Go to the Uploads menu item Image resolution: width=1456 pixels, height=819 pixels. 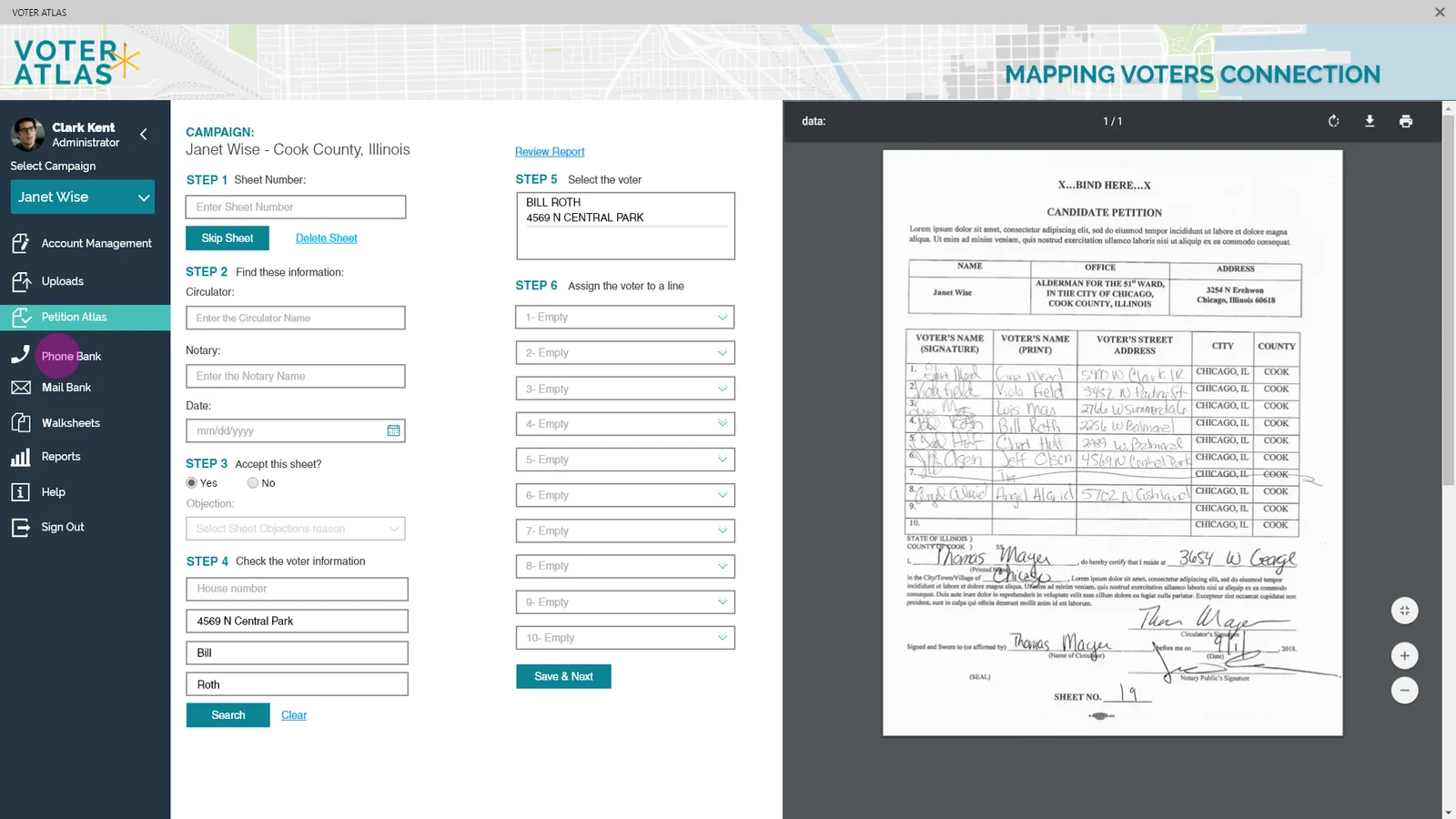pos(63,281)
